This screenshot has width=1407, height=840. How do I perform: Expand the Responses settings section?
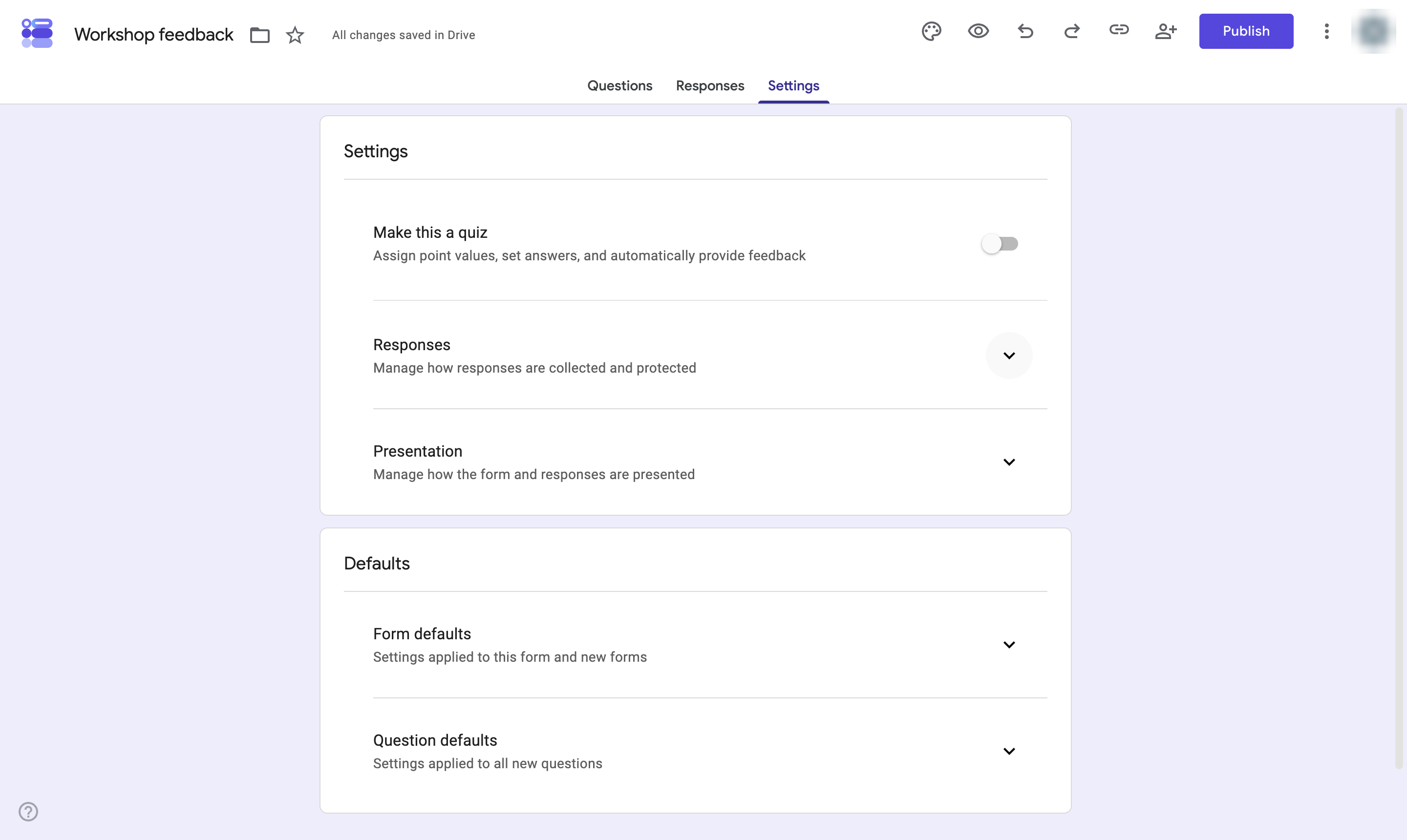[x=1009, y=356]
